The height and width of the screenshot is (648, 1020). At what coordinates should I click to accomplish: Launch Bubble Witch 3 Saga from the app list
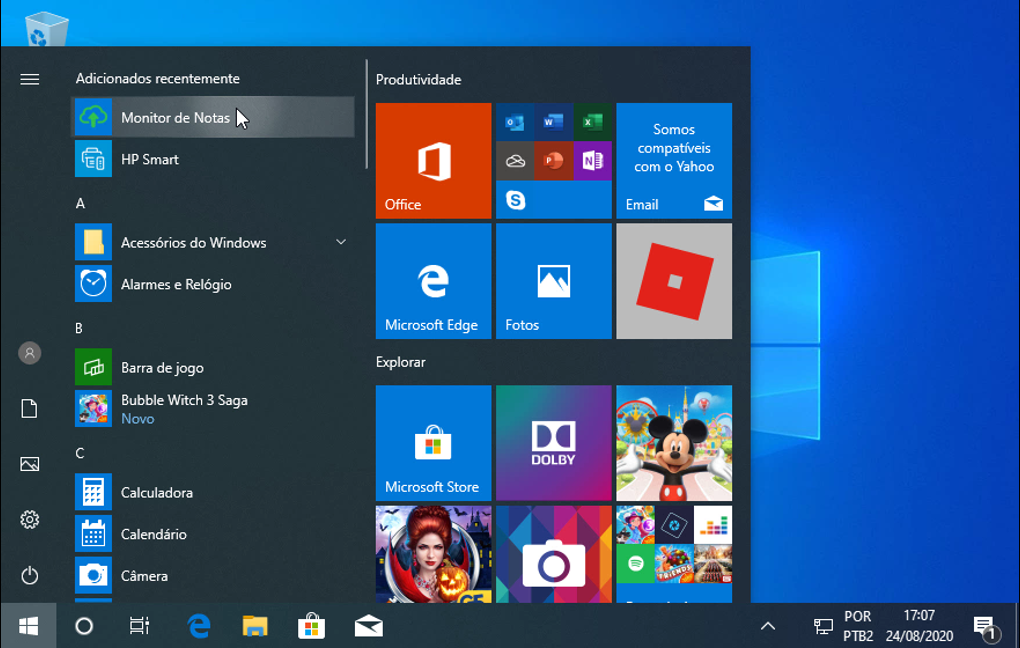(x=213, y=409)
